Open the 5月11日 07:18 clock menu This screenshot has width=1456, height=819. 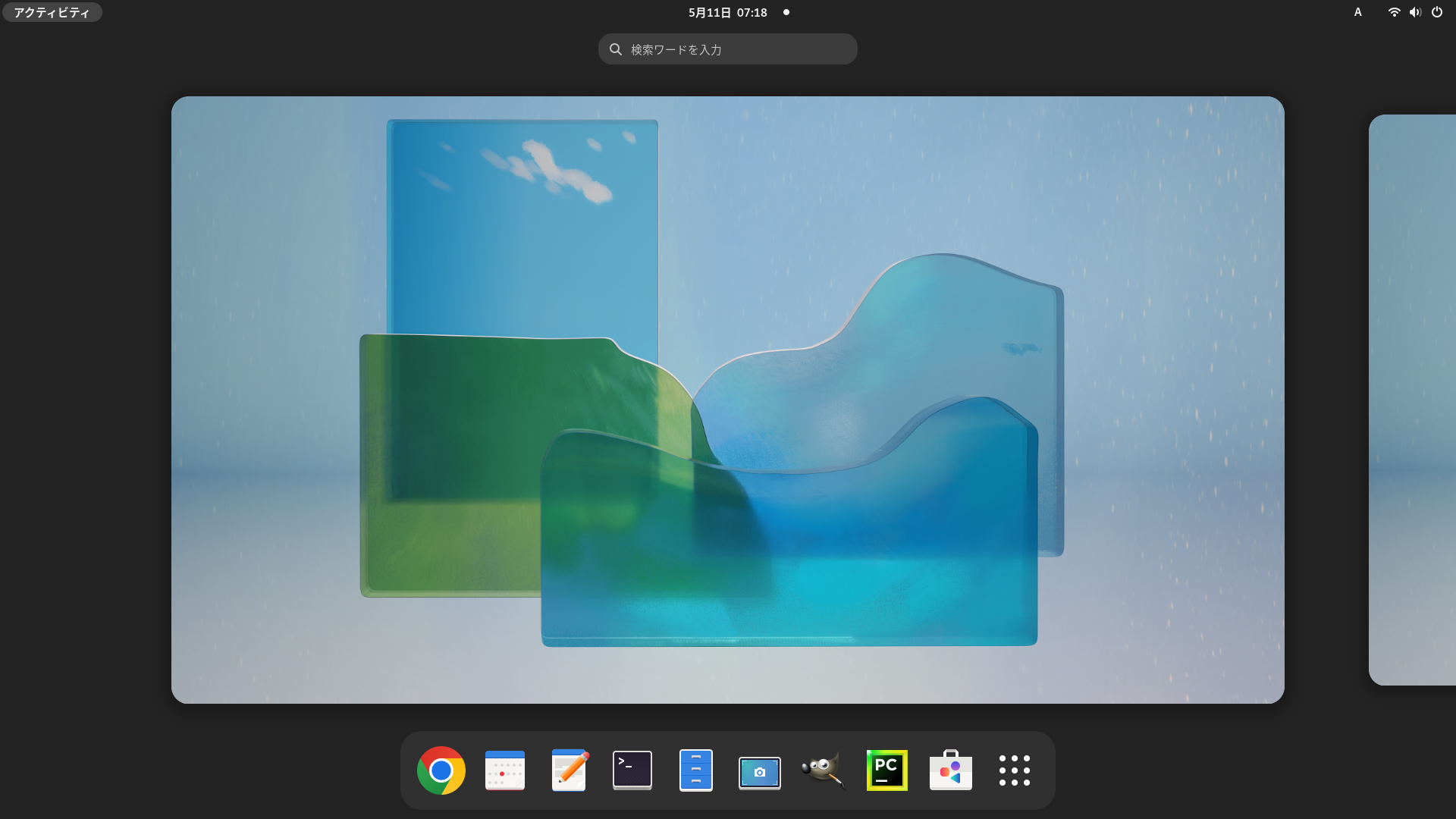coord(728,13)
